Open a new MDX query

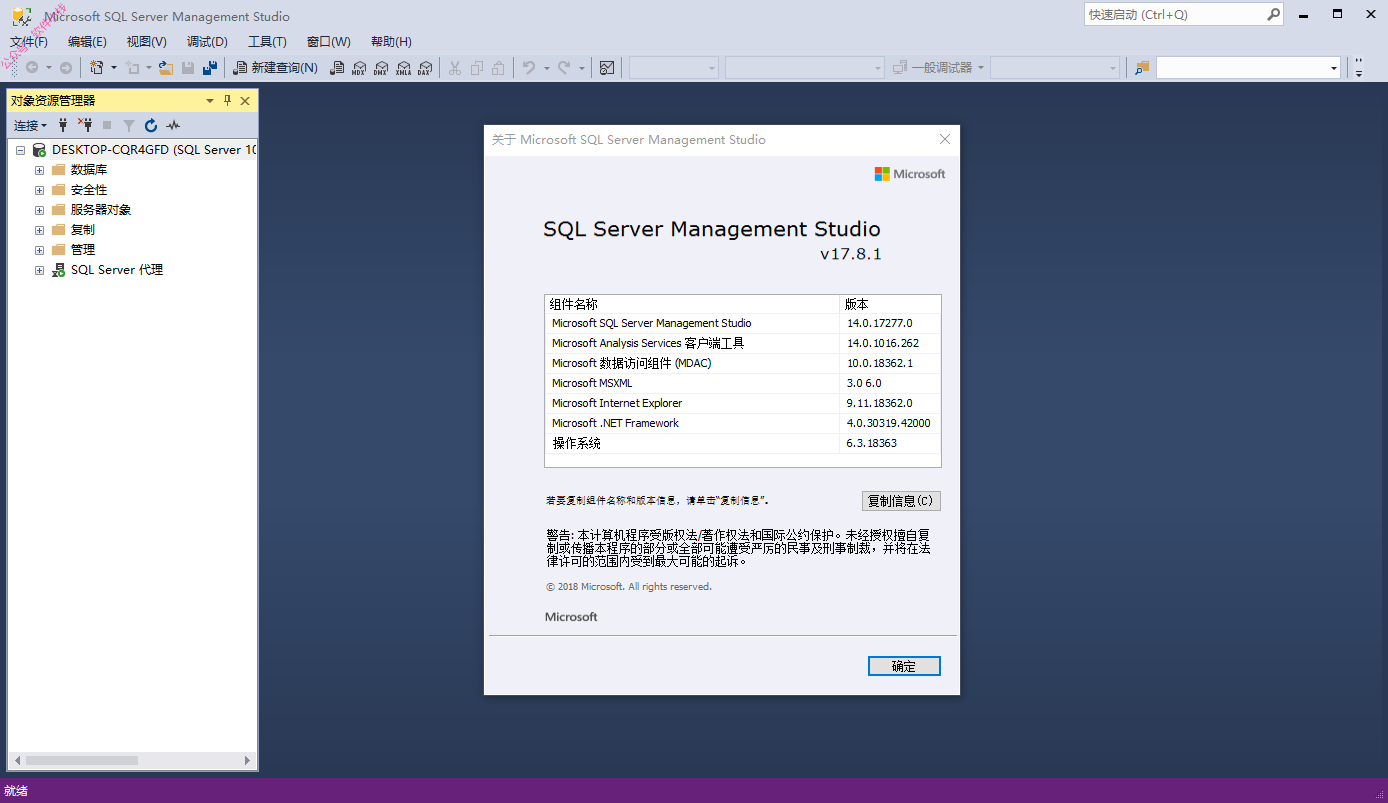point(359,68)
